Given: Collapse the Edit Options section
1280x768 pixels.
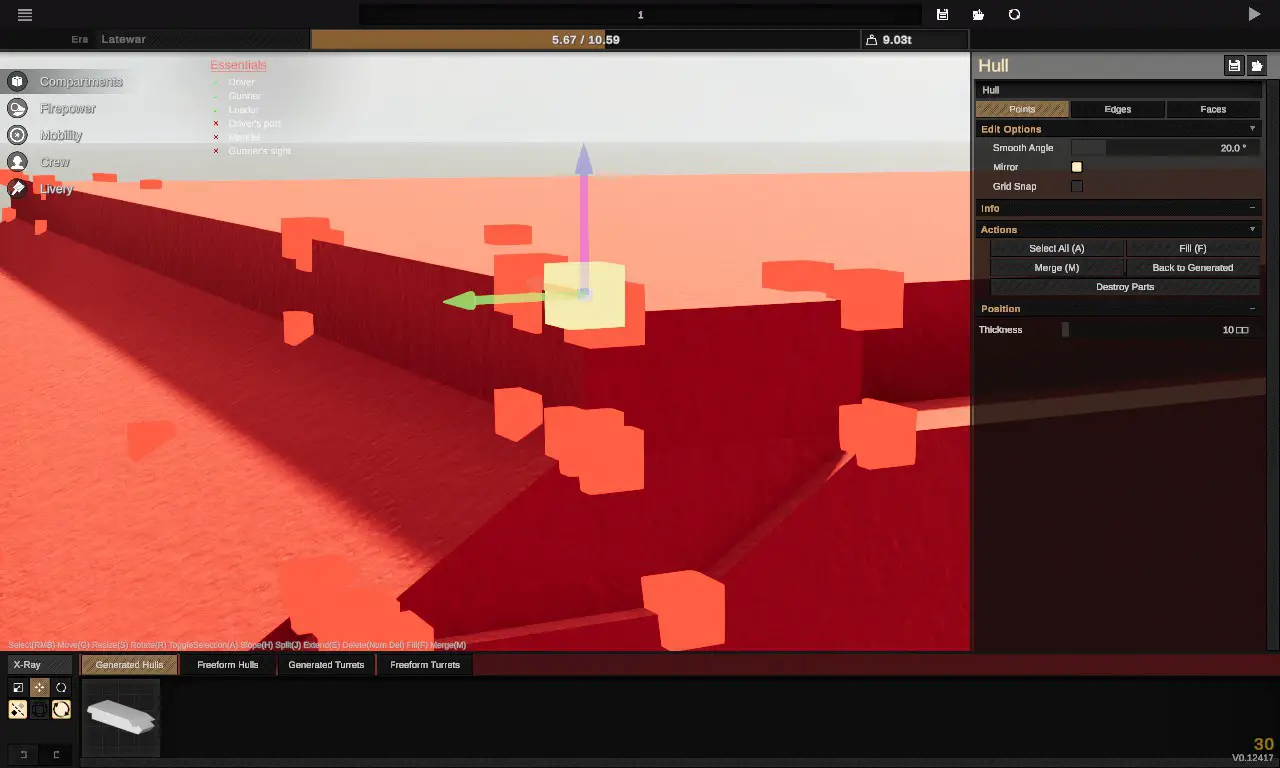Looking at the screenshot, I should coord(1118,129).
